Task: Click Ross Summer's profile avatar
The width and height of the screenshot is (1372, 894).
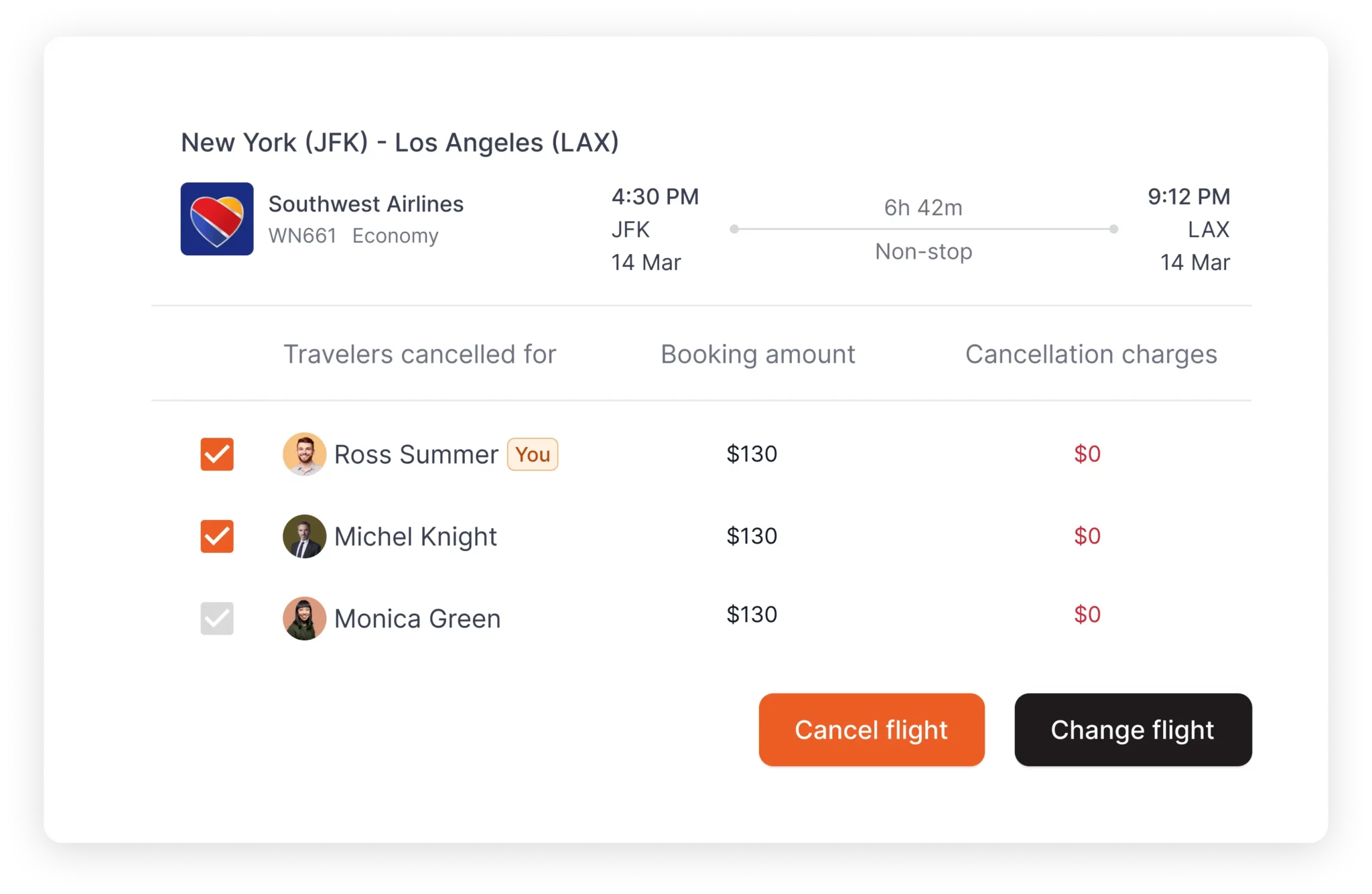Action: [x=304, y=454]
